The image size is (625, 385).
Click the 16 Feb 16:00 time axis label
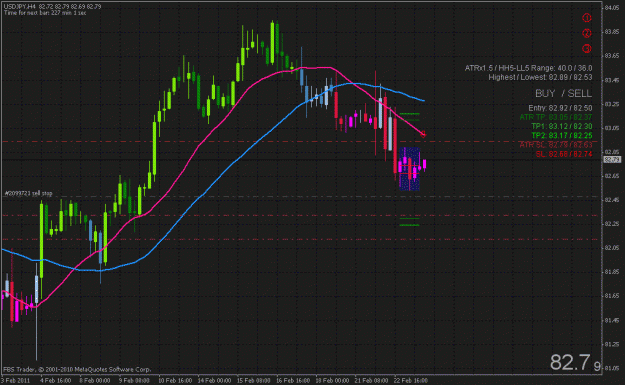pos(293,380)
